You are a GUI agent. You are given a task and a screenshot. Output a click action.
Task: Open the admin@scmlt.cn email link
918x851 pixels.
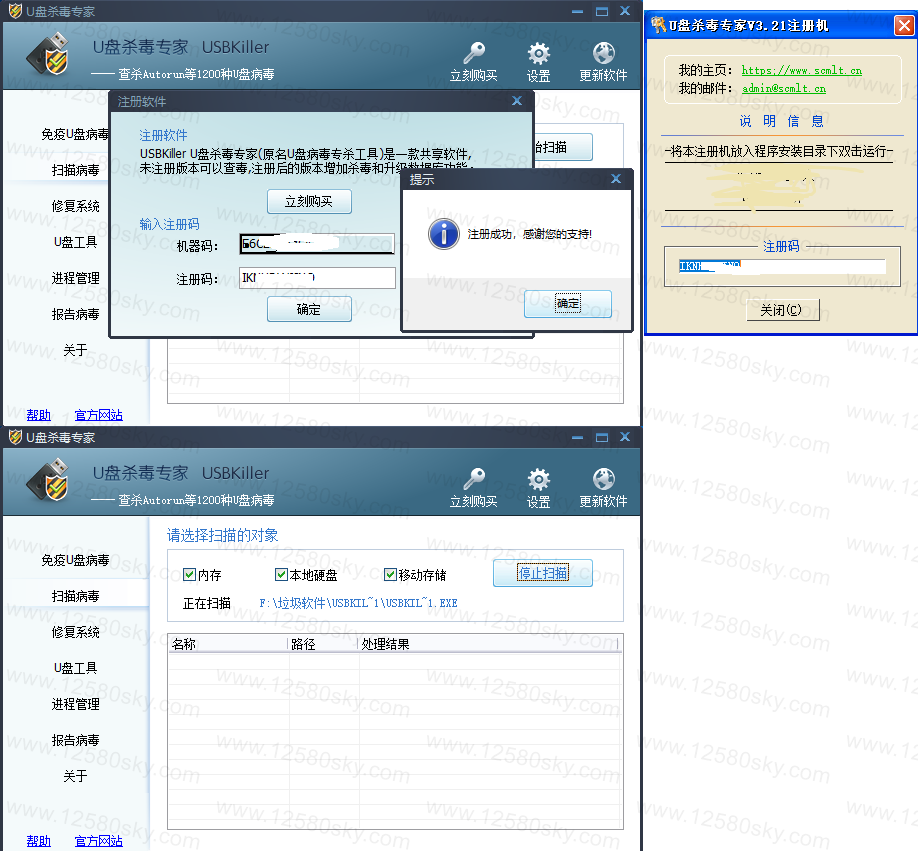pos(784,88)
